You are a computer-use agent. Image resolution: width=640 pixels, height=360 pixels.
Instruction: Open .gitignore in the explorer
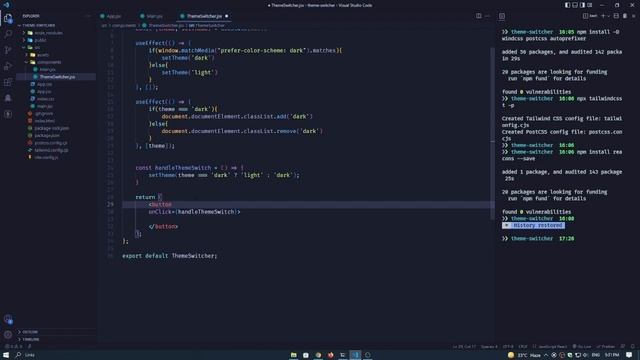click(x=43, y=113)
